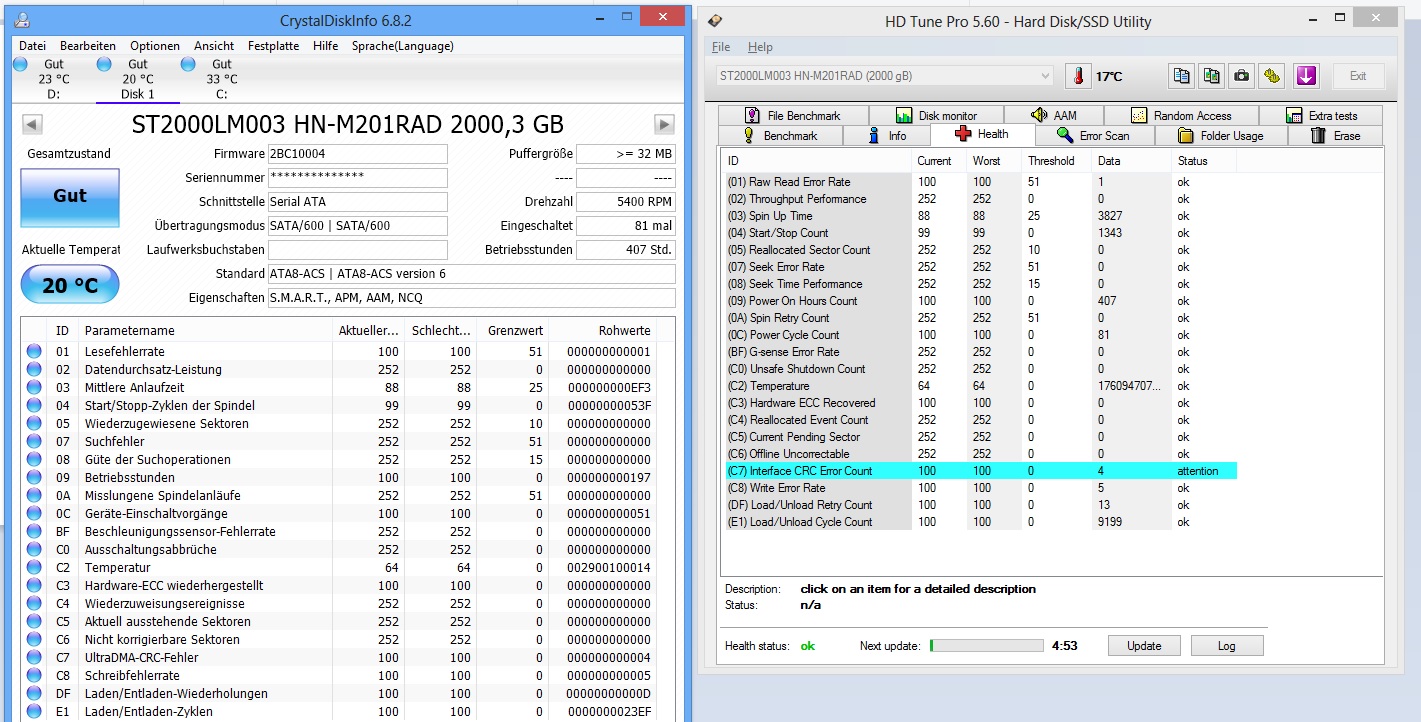
Task: Open the File Benchmark tab
Action: coord(792,115)
